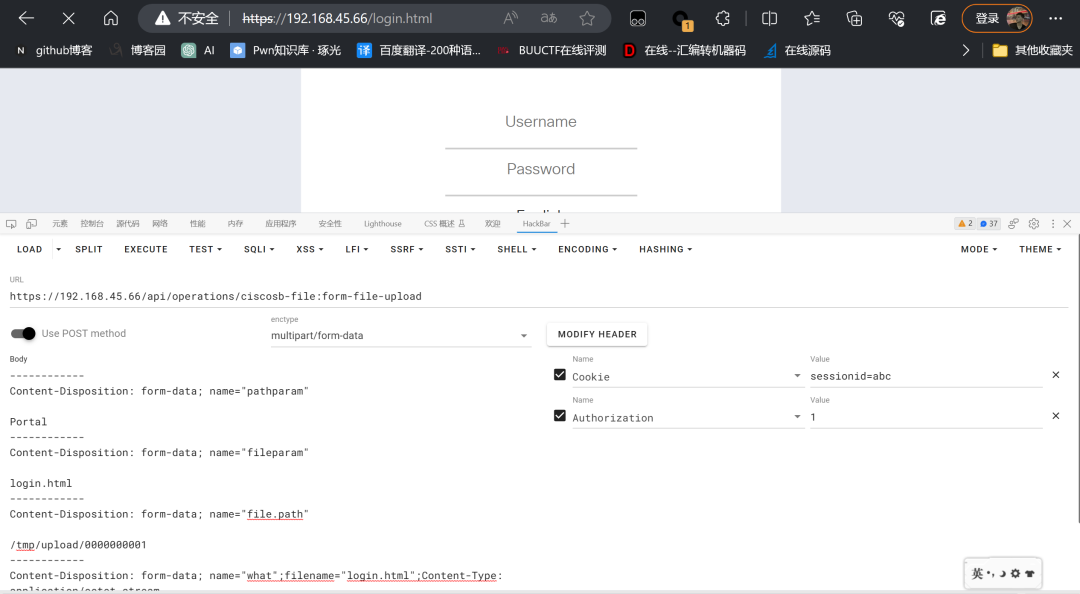The image size is (1080, 594).
Task: Click the EXECUTE button in HackBar
Action: [x=146, y=249]
